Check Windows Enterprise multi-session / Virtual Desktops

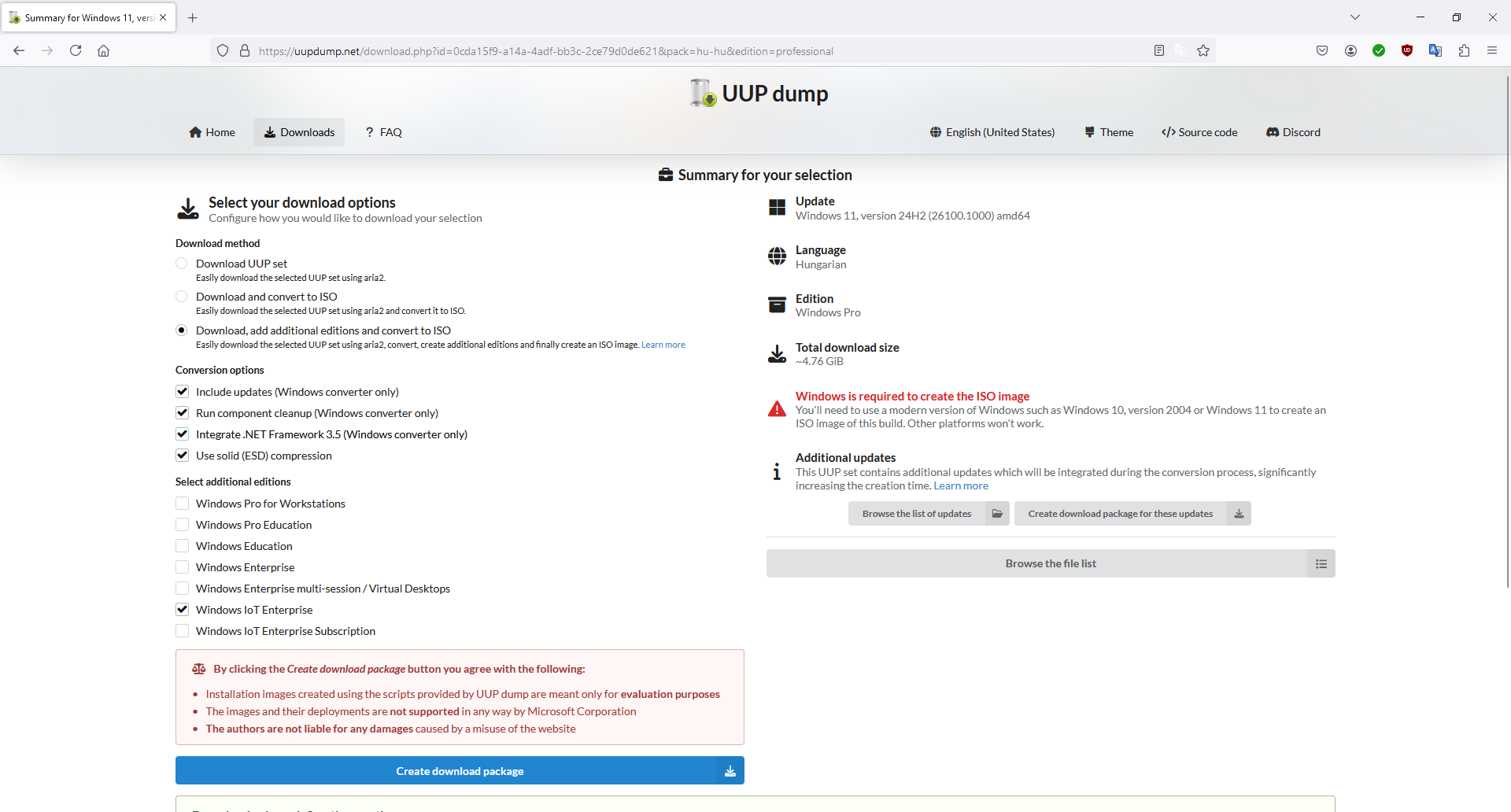point(182,589)
